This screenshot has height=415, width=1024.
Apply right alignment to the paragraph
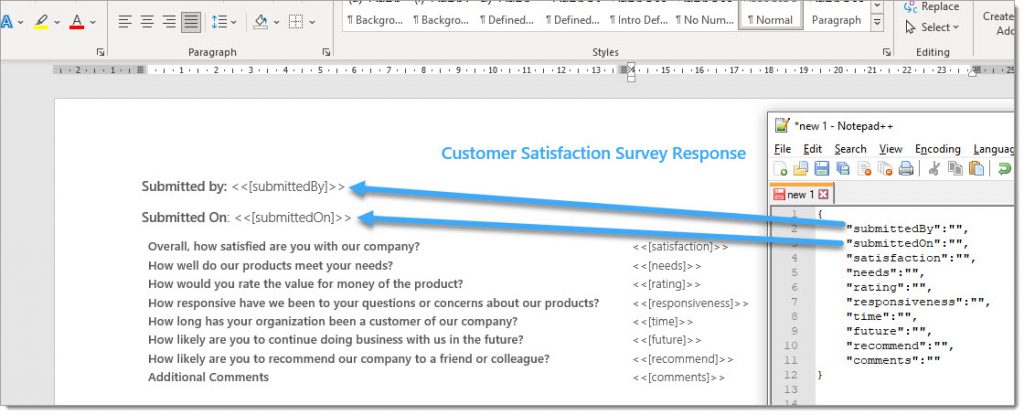(x=169, y=21)
